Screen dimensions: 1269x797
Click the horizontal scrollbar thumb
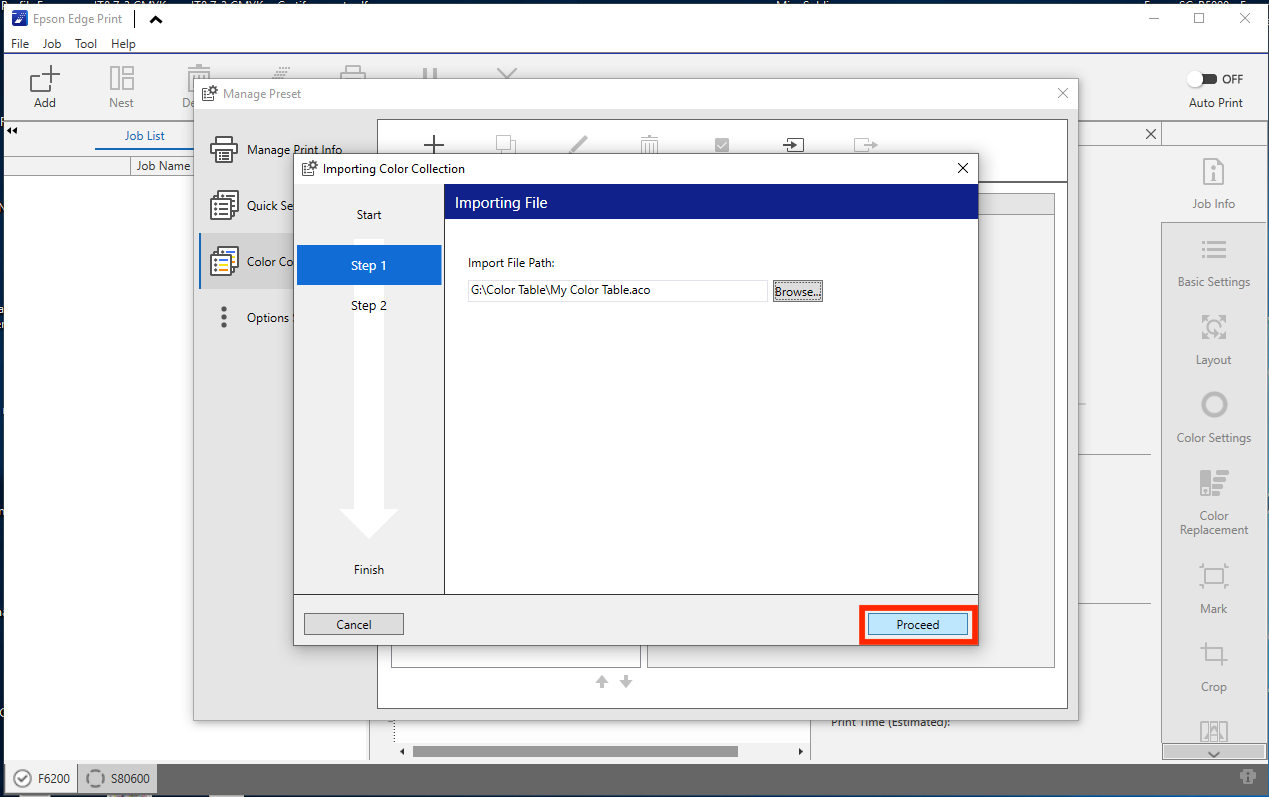click(575, 751)
